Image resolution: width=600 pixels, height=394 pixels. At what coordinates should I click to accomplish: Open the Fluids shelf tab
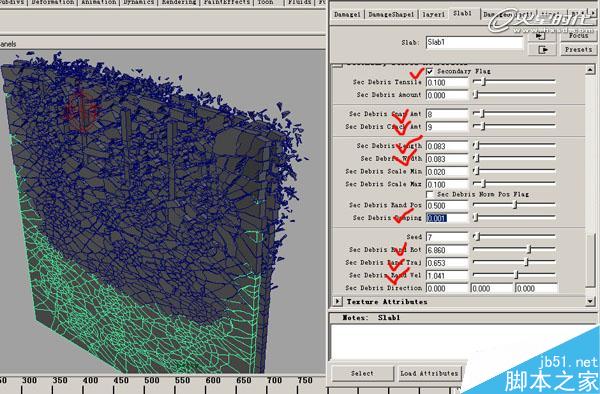[299, 3]
